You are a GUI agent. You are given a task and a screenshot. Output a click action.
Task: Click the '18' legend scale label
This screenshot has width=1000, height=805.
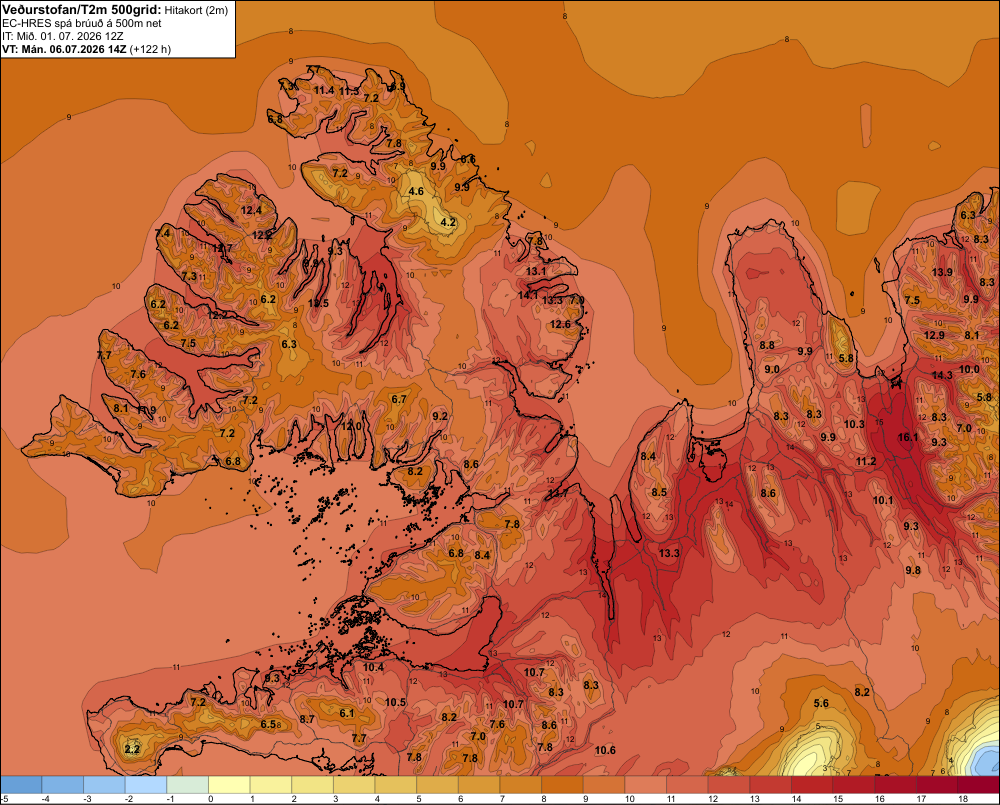(963, 799)
